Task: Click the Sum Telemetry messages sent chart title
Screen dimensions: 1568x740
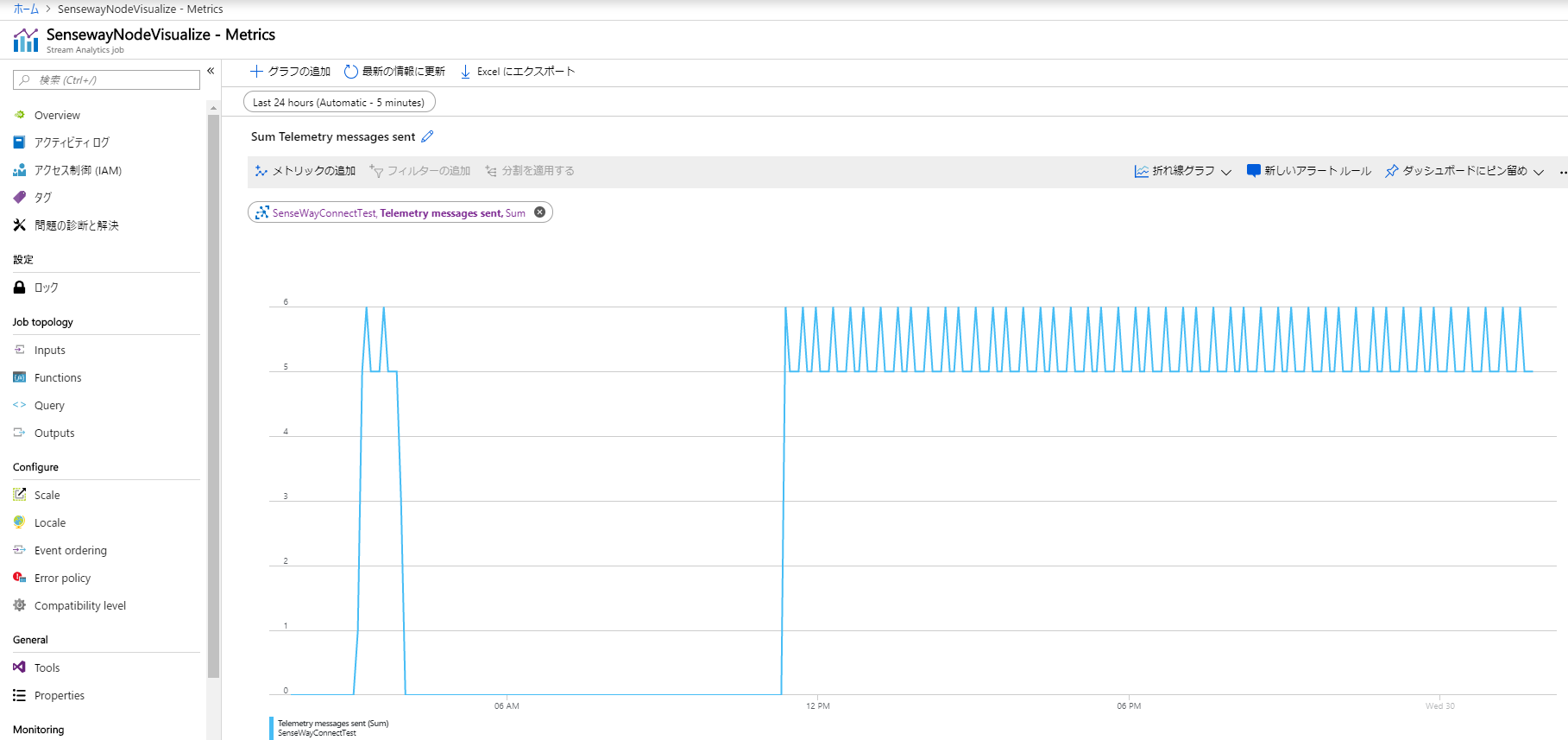Action: pos(333,136)
